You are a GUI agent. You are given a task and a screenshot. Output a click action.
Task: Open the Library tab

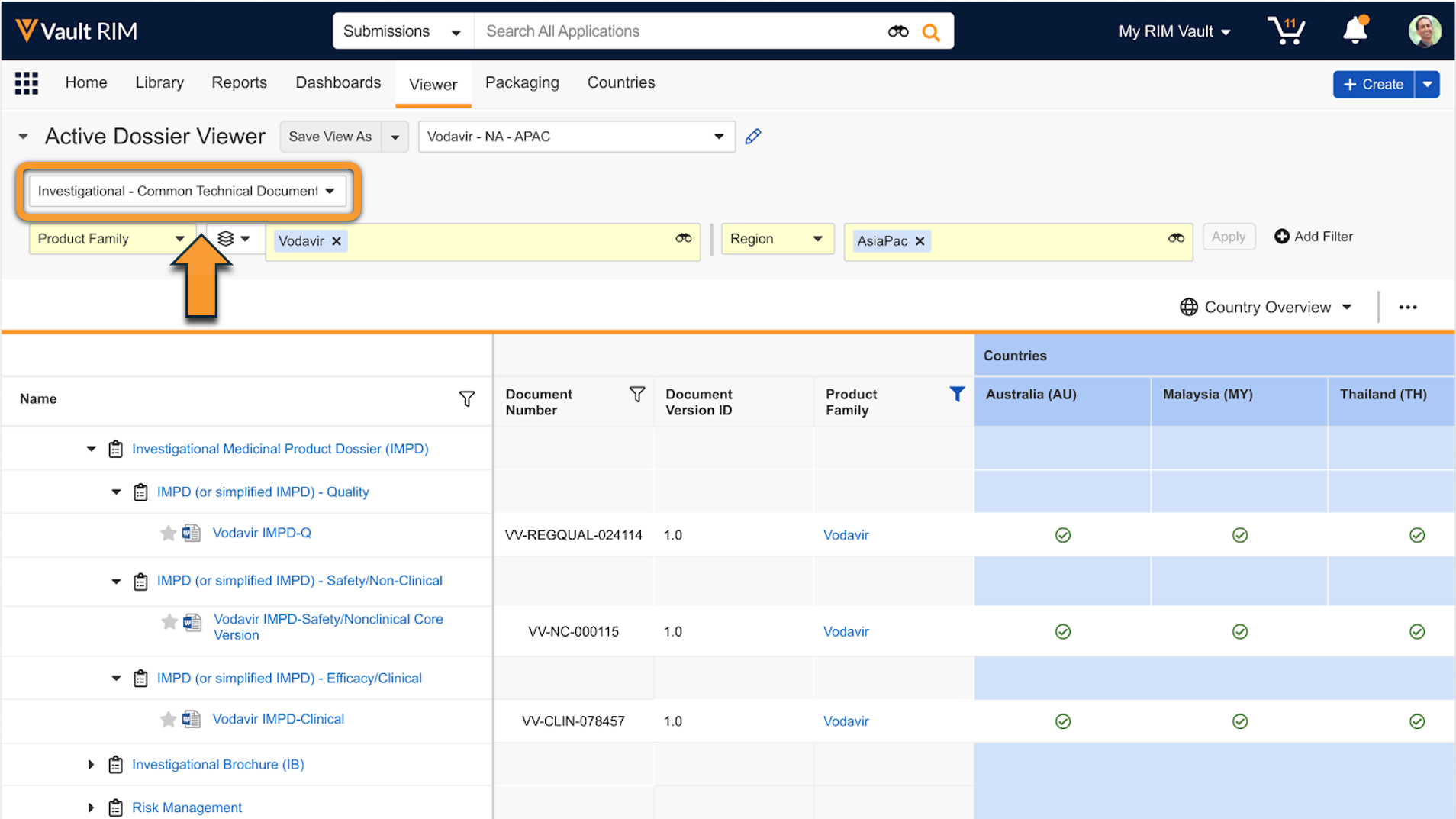[x=159, y=82]
